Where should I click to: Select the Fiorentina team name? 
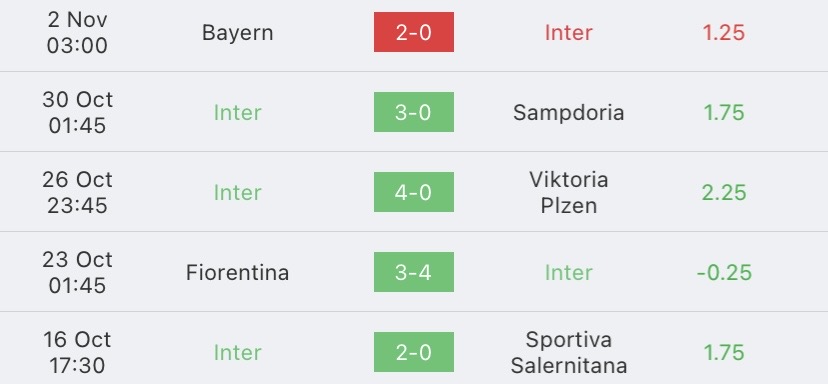[238, 273]
